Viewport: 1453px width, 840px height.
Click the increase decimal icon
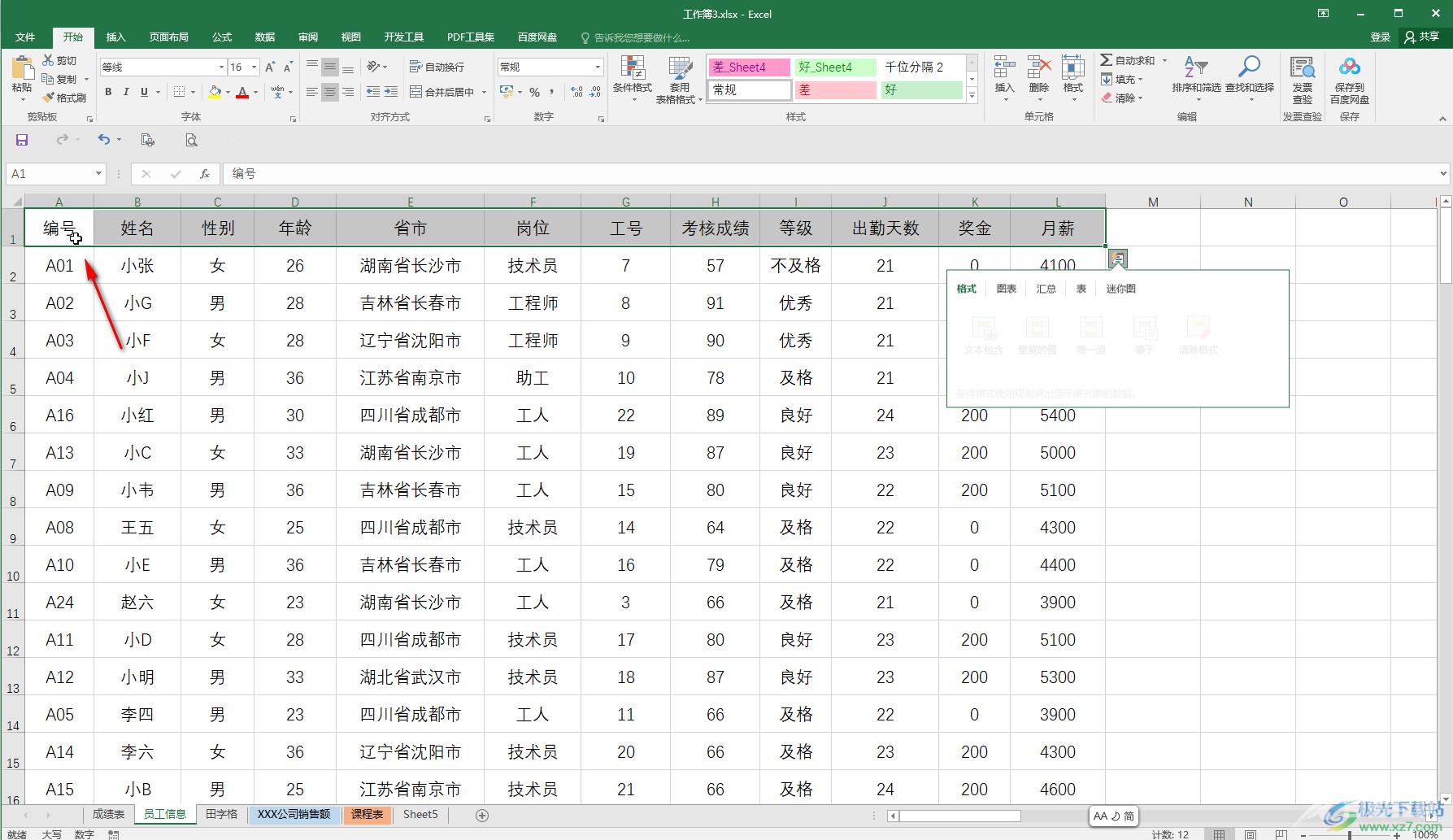coord(576,92)
